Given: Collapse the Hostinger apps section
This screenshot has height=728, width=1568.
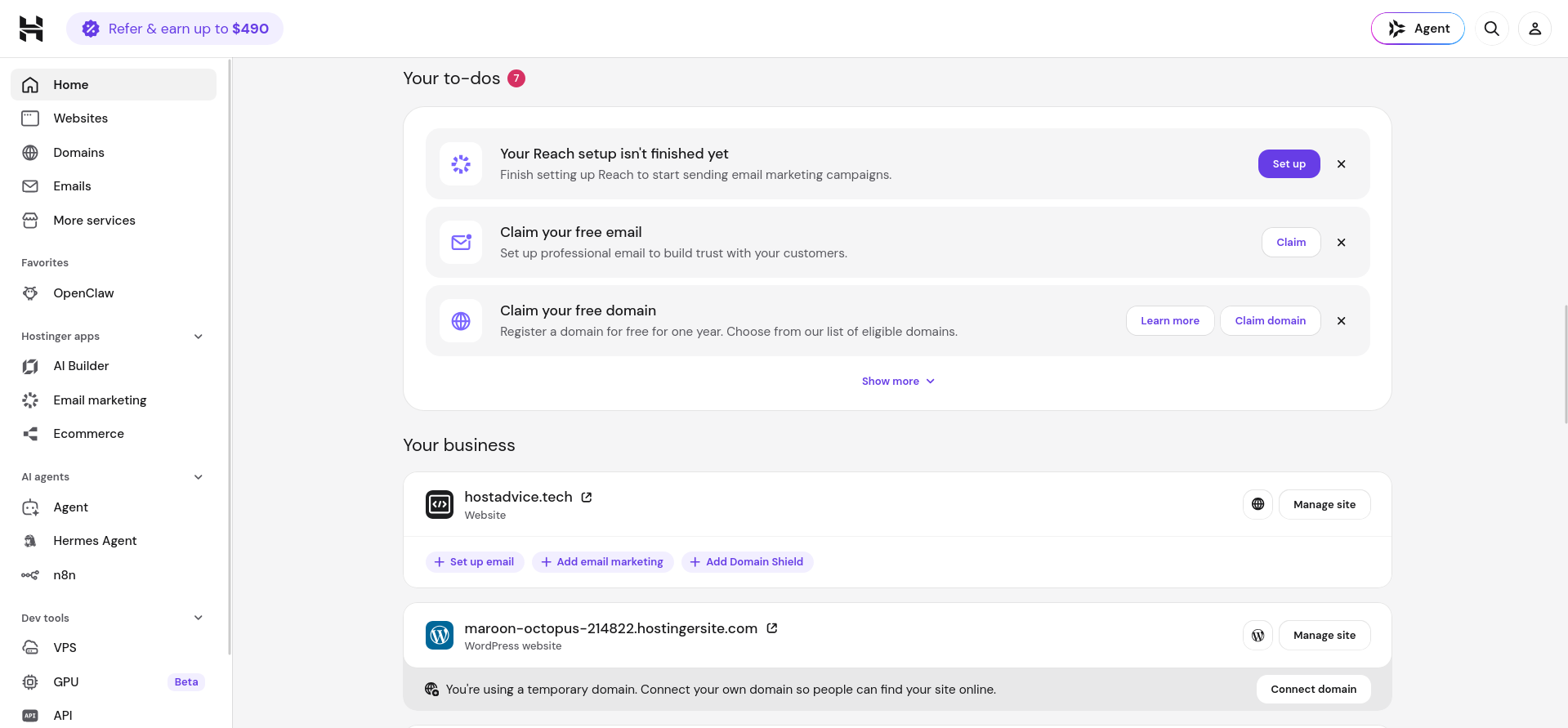Looking at the screenshot, I should [x=199, y=337].
